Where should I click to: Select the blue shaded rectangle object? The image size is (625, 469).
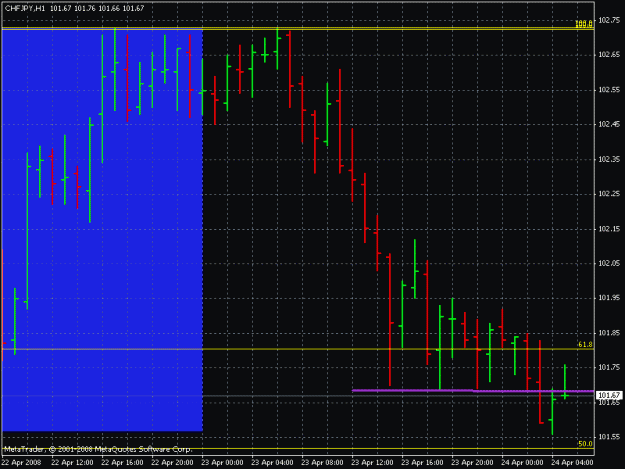click(102, 230)
